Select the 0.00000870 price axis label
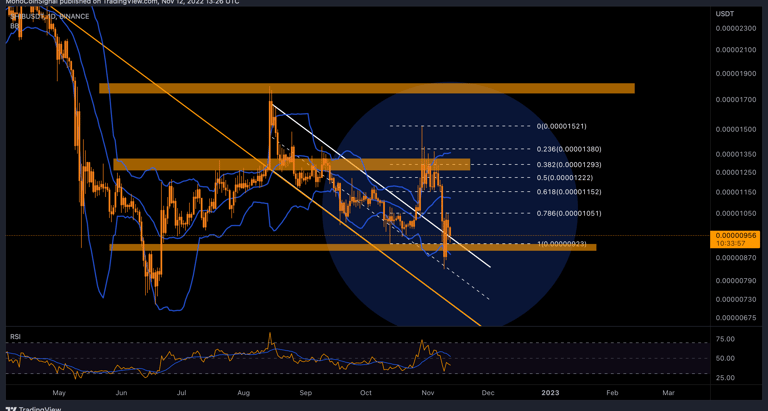The height and width of the screenshot is (411, 768). tap(736, 258)
